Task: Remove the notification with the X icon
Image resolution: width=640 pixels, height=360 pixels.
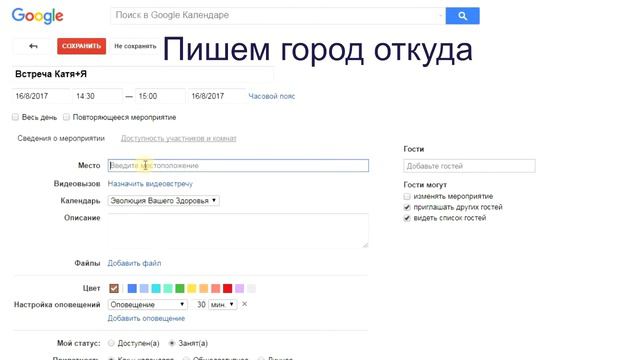Action: 244,304
